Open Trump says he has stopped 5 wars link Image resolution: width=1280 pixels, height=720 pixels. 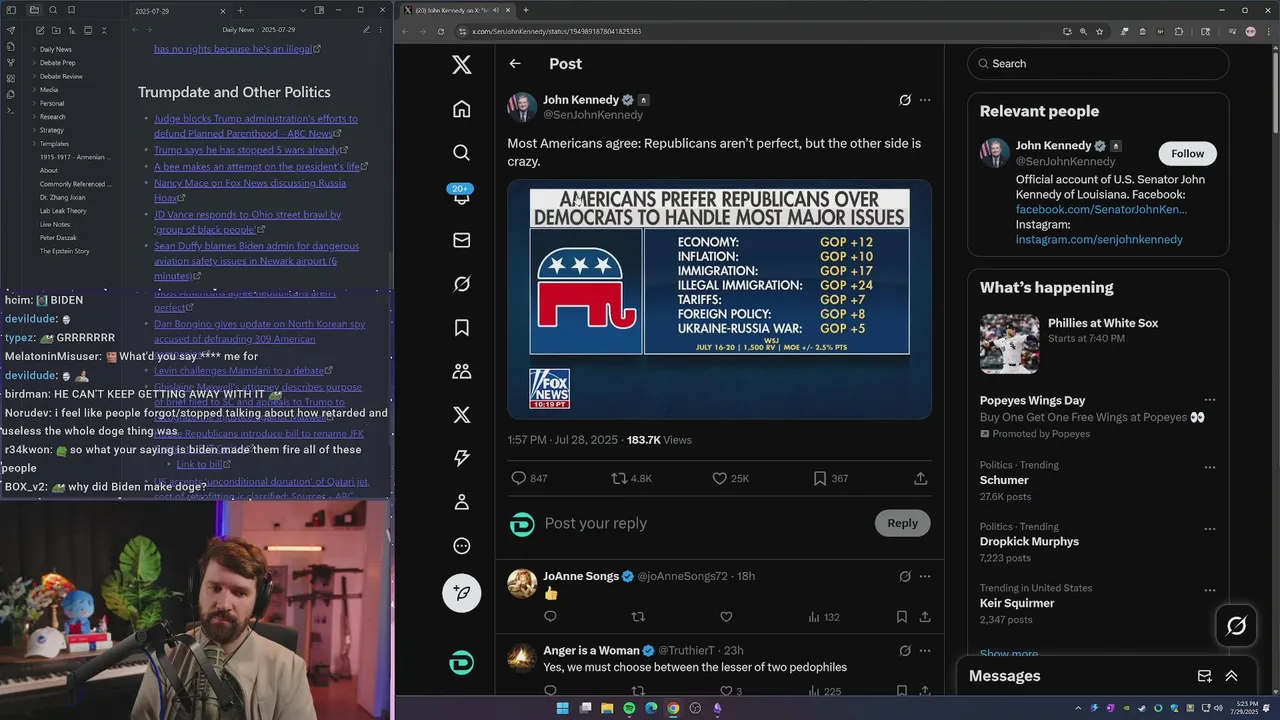[246, 150]
